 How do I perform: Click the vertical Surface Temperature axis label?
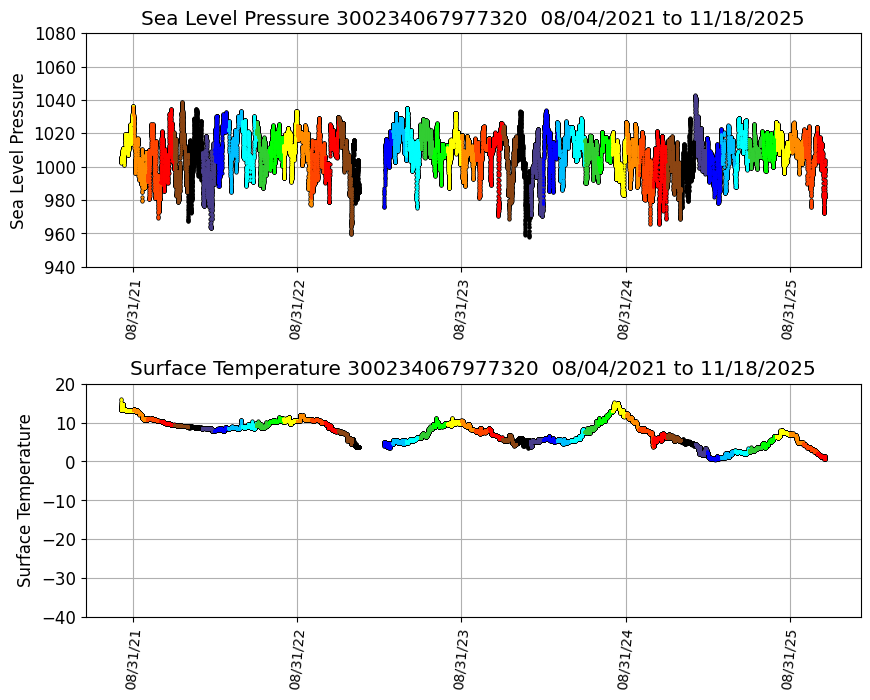[x=24, y=500]
